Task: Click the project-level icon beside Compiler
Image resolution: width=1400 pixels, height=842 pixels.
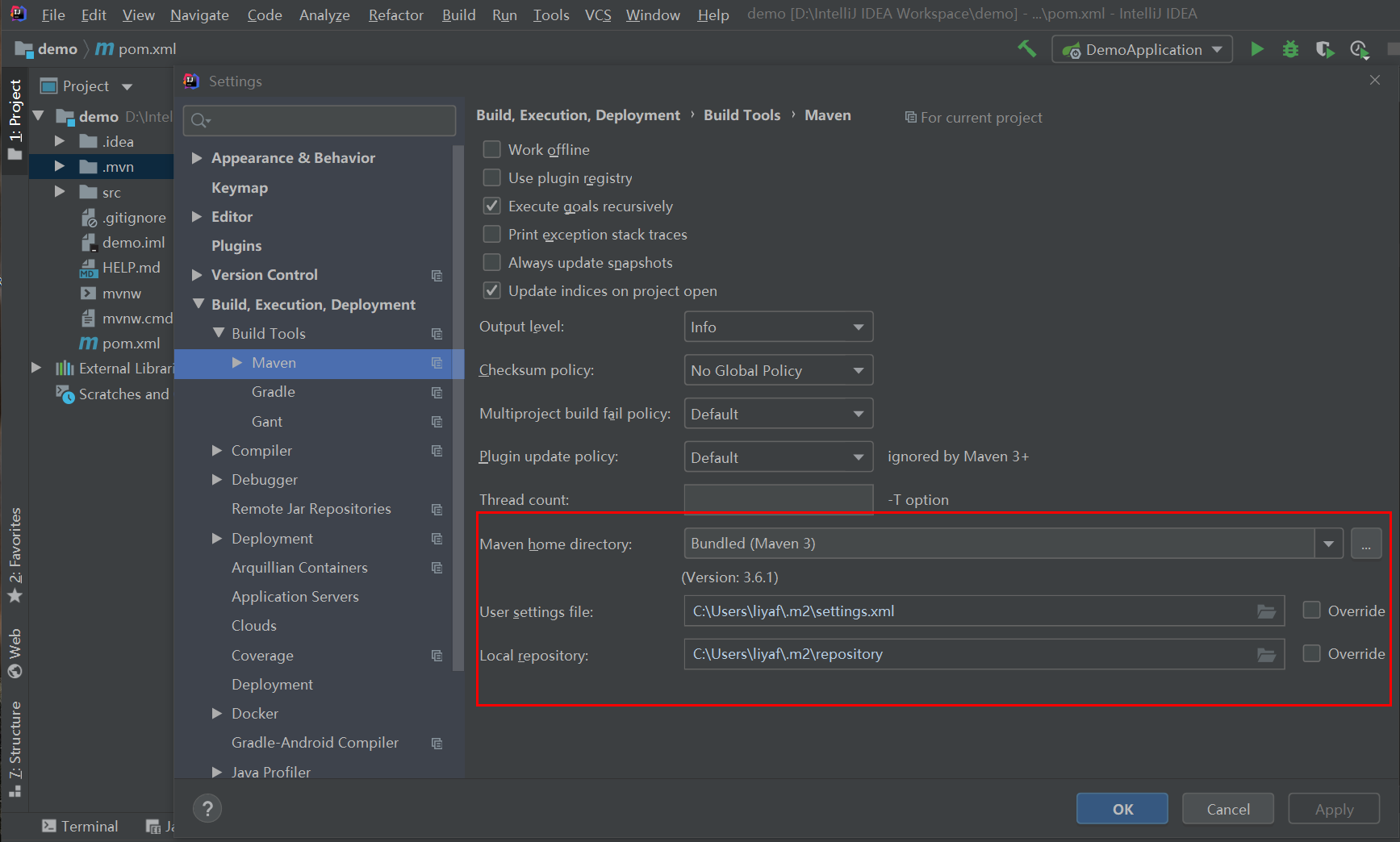Action: pos(437,451)
